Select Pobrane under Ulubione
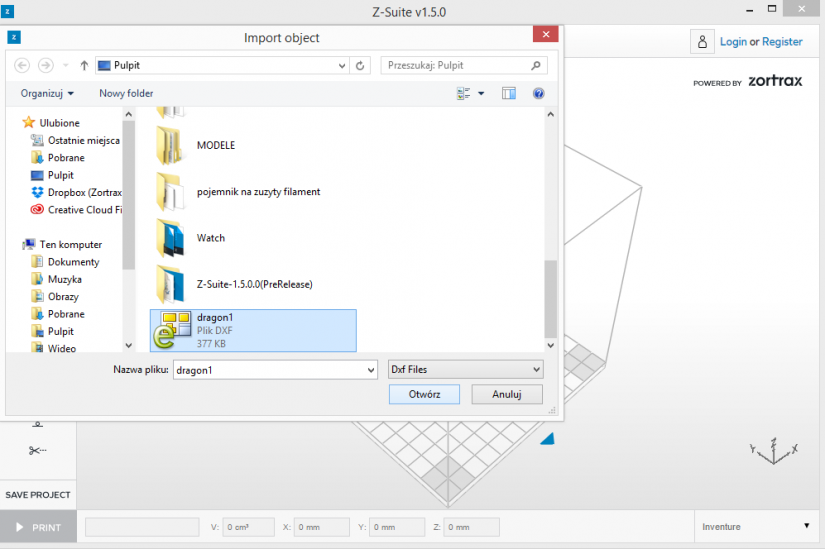The image size is (825, 549). coord(58,158)
